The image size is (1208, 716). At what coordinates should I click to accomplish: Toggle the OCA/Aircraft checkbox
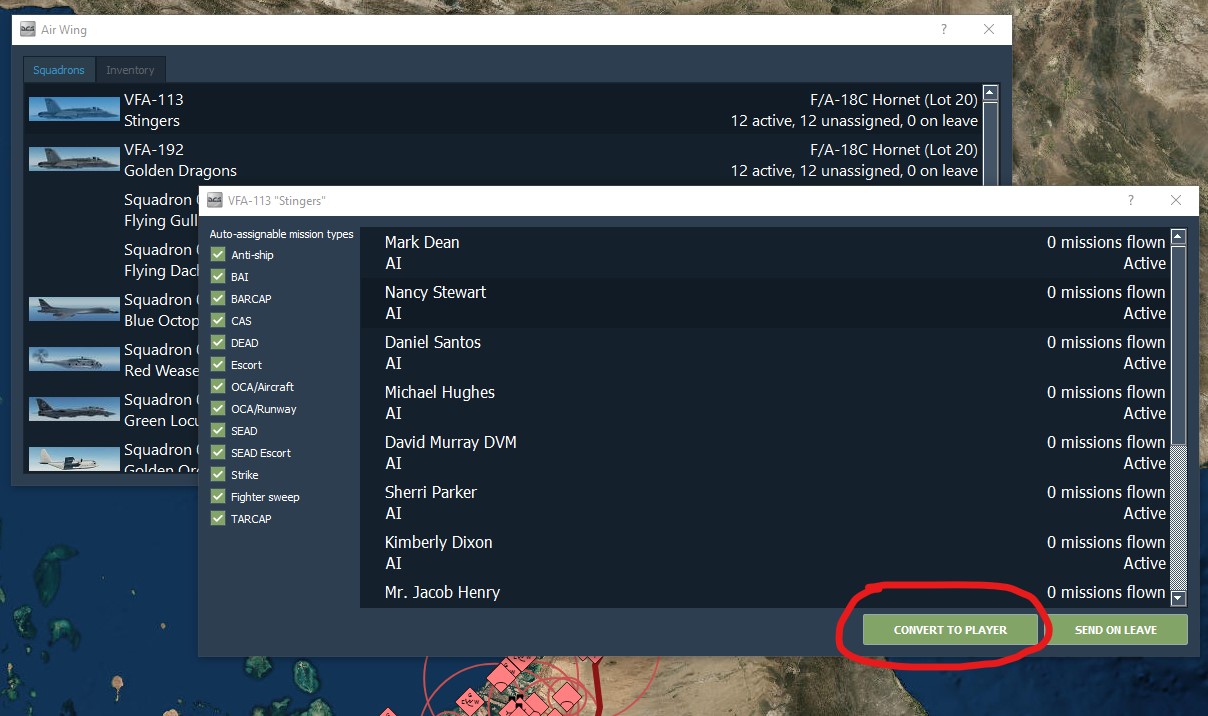(218, 387)
